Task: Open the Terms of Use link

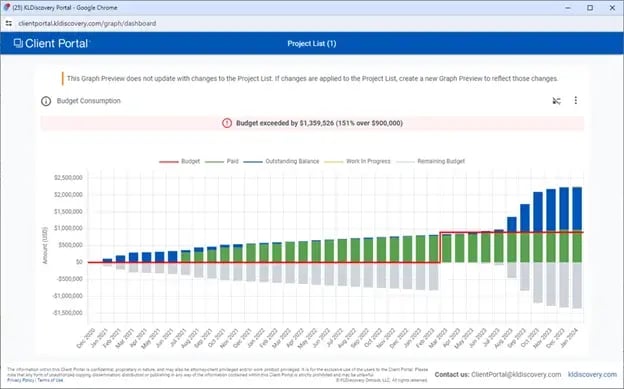Action: pos(50,380)
